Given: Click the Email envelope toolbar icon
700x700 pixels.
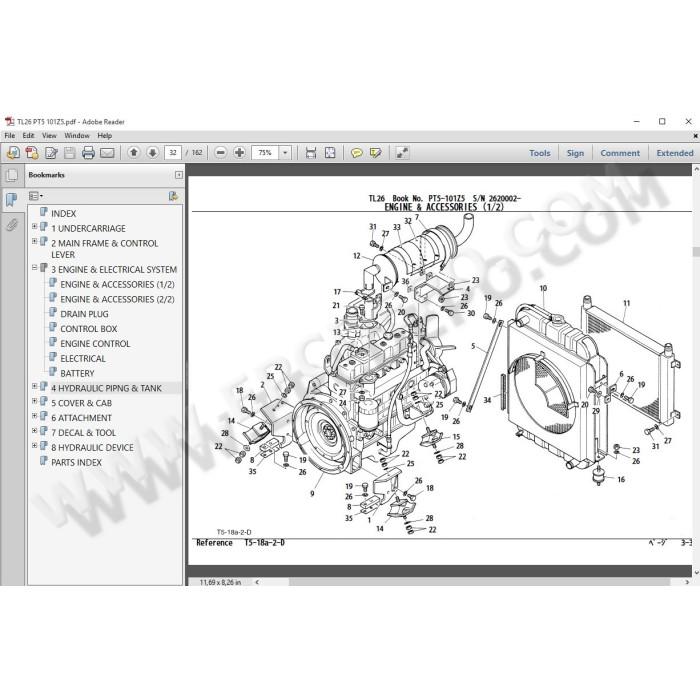Looking at the screenshot, I should coord(107,153).
